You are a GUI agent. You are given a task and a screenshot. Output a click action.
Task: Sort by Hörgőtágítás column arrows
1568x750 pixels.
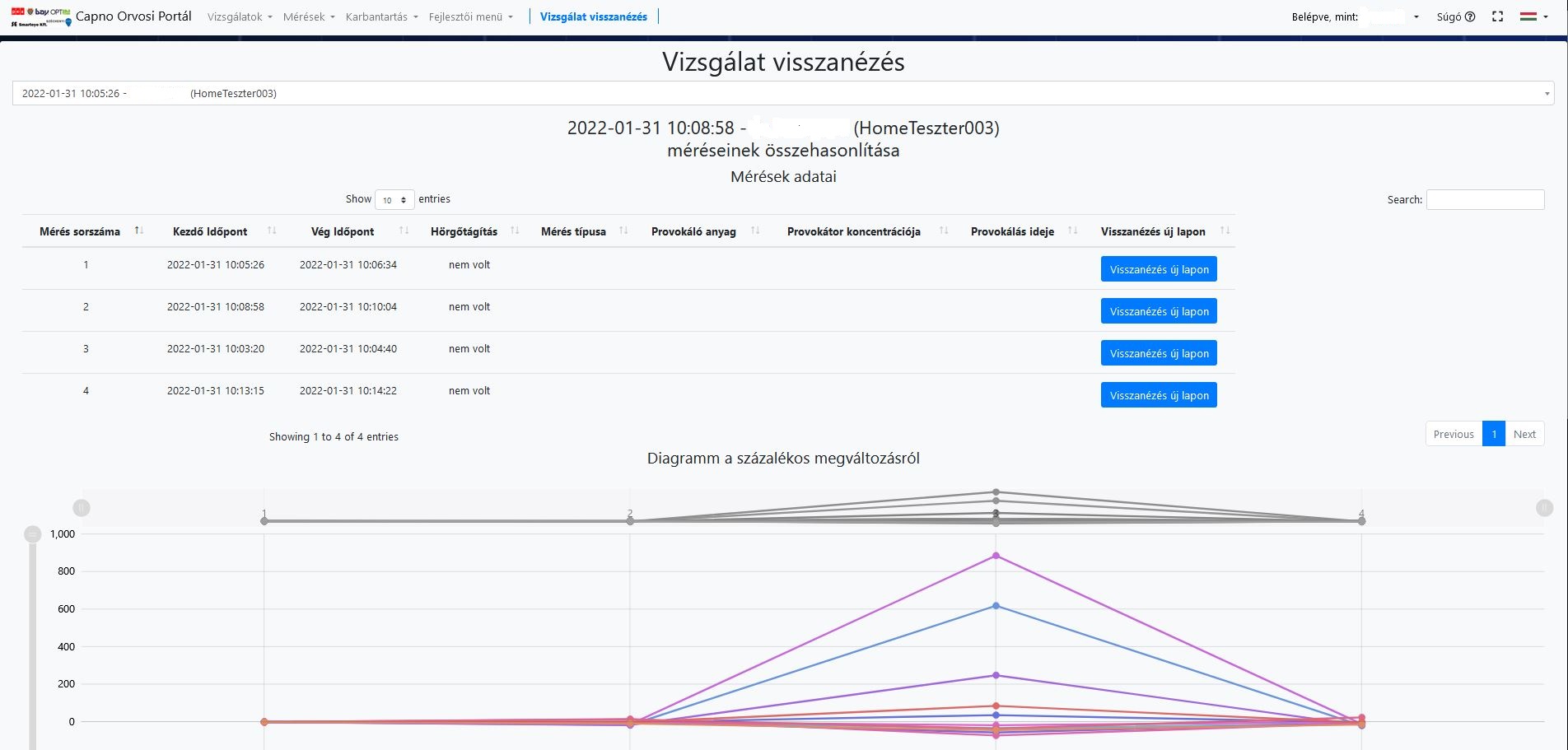point(515,231)
